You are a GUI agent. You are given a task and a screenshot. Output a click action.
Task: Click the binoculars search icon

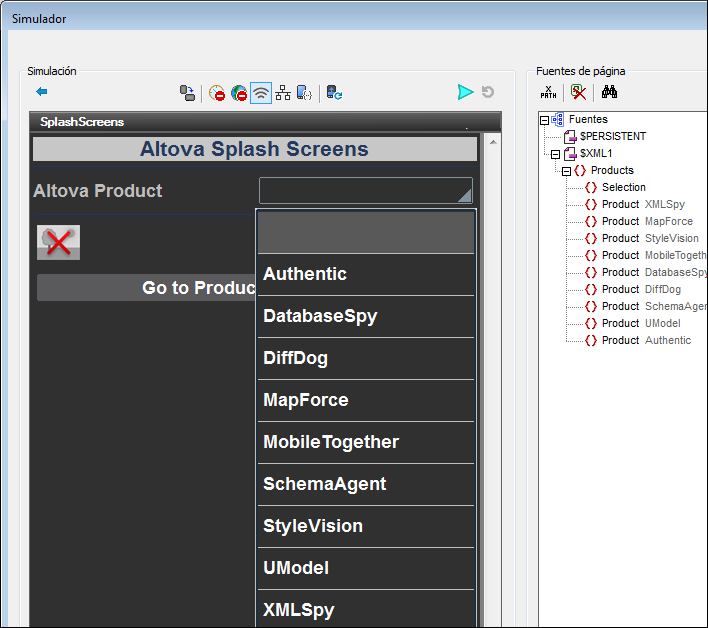tap(610, 92)
